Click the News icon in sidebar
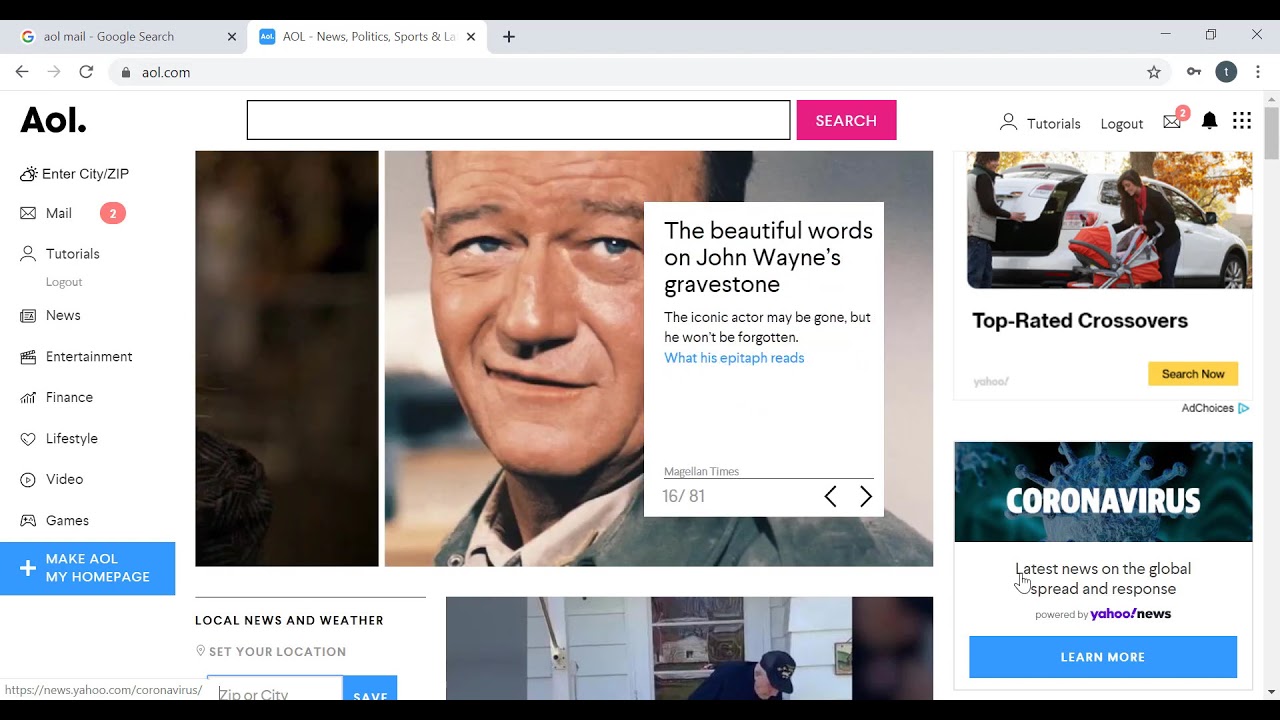 pos(28,315)
